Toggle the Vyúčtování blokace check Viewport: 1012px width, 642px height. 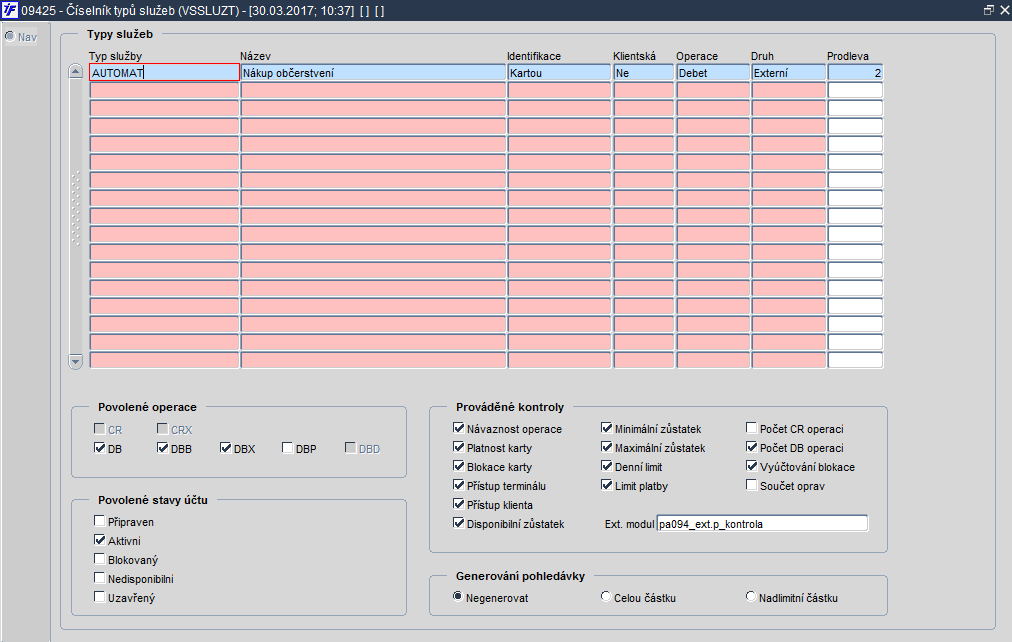[x=752, y=466]
